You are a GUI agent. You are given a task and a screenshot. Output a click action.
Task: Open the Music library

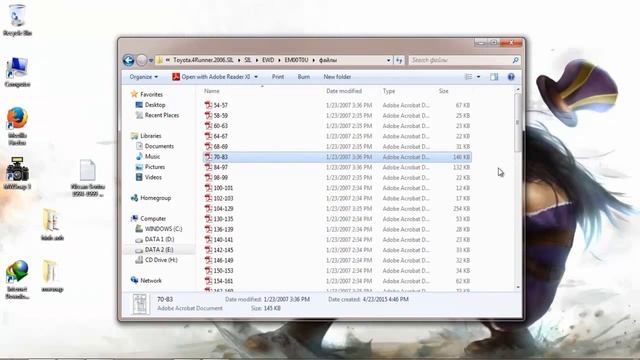click(x=148, y=156)
